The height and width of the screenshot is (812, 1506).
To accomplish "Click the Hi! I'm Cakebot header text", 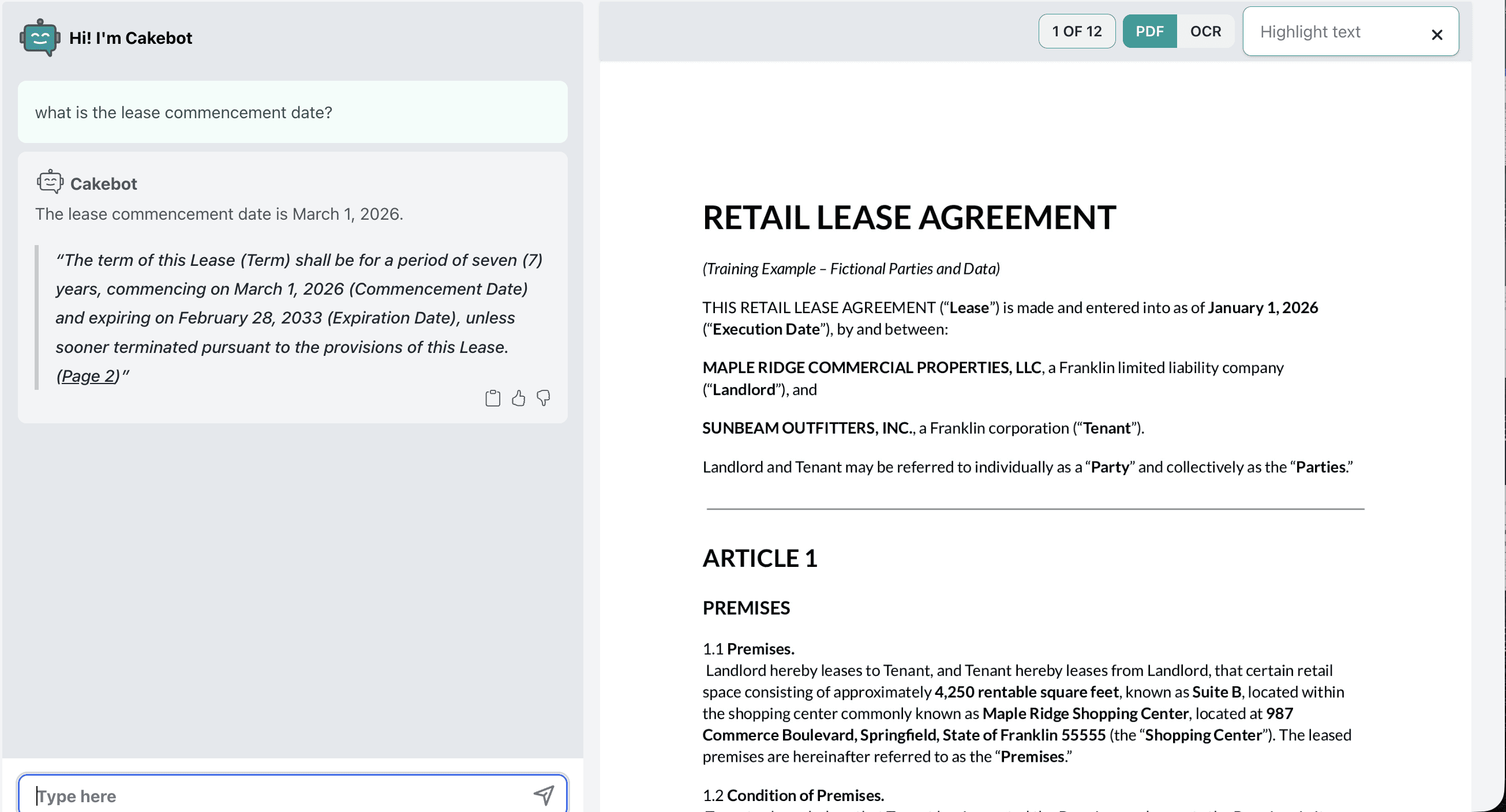I will [x=130, y=38].
